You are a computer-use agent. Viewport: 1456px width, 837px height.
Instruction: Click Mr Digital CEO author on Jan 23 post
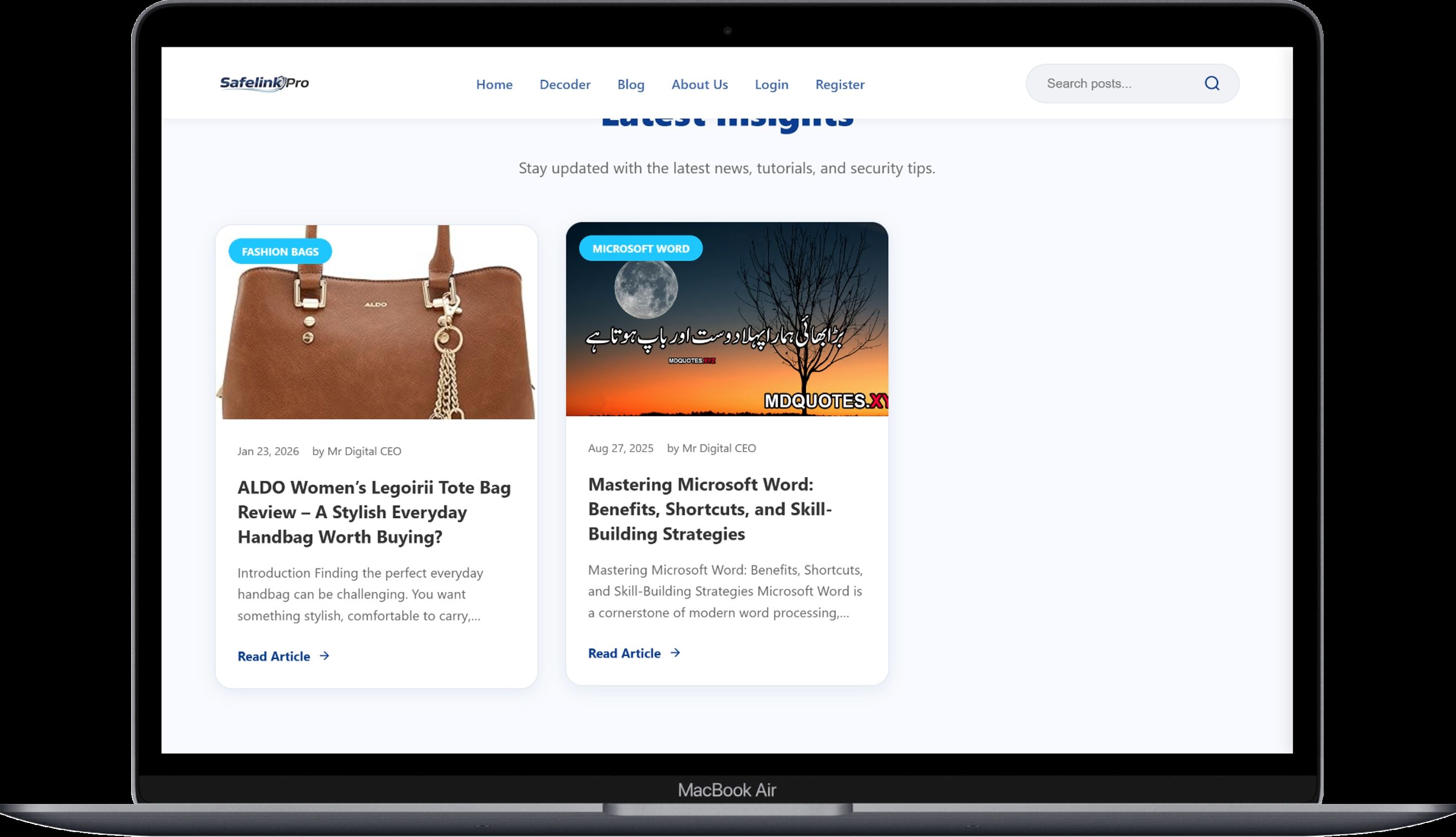(364, 451)
